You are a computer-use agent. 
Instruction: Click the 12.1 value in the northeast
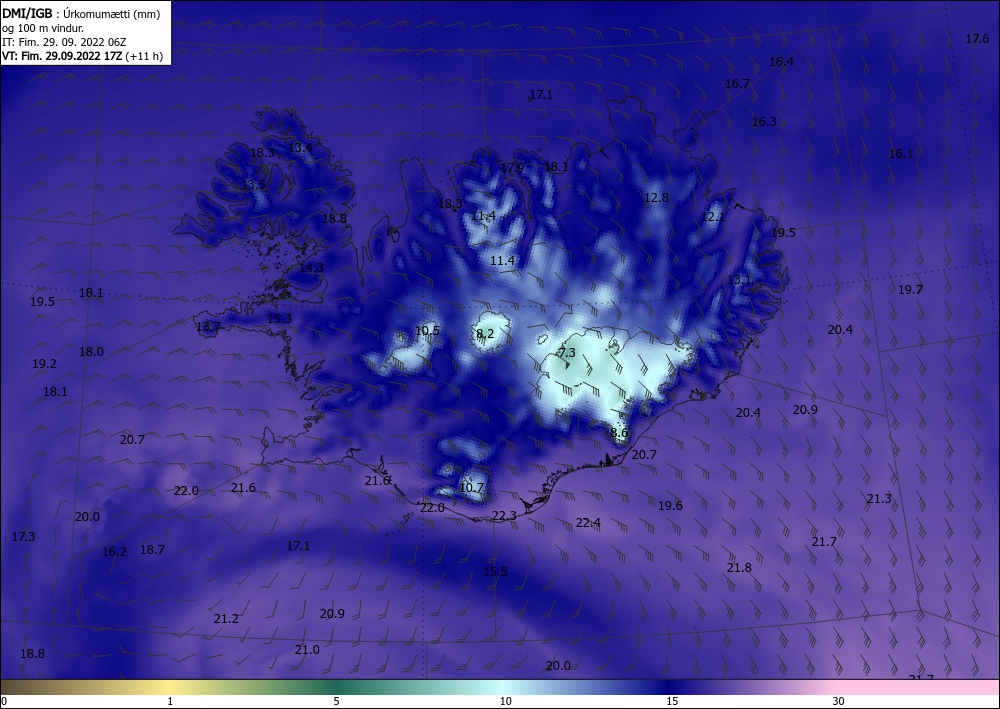click(713, 217)
